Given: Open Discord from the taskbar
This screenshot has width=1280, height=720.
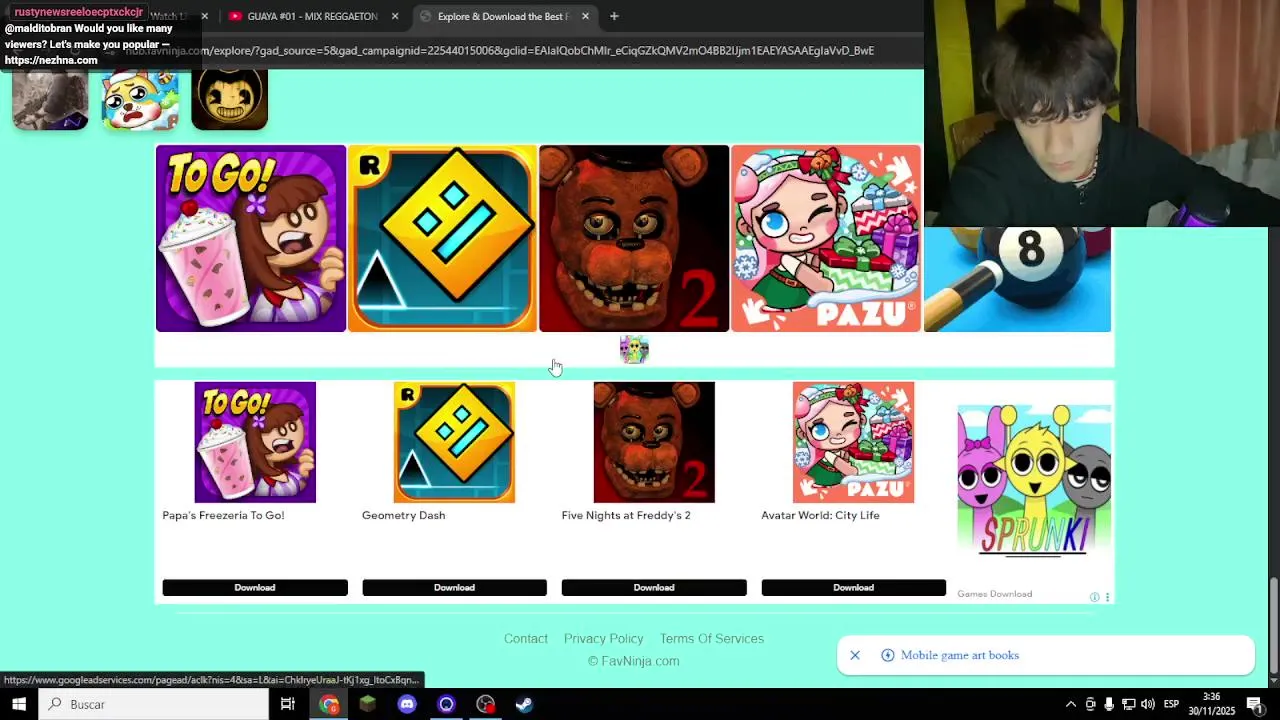Looking at the screenshot, I should click(407, 704).
